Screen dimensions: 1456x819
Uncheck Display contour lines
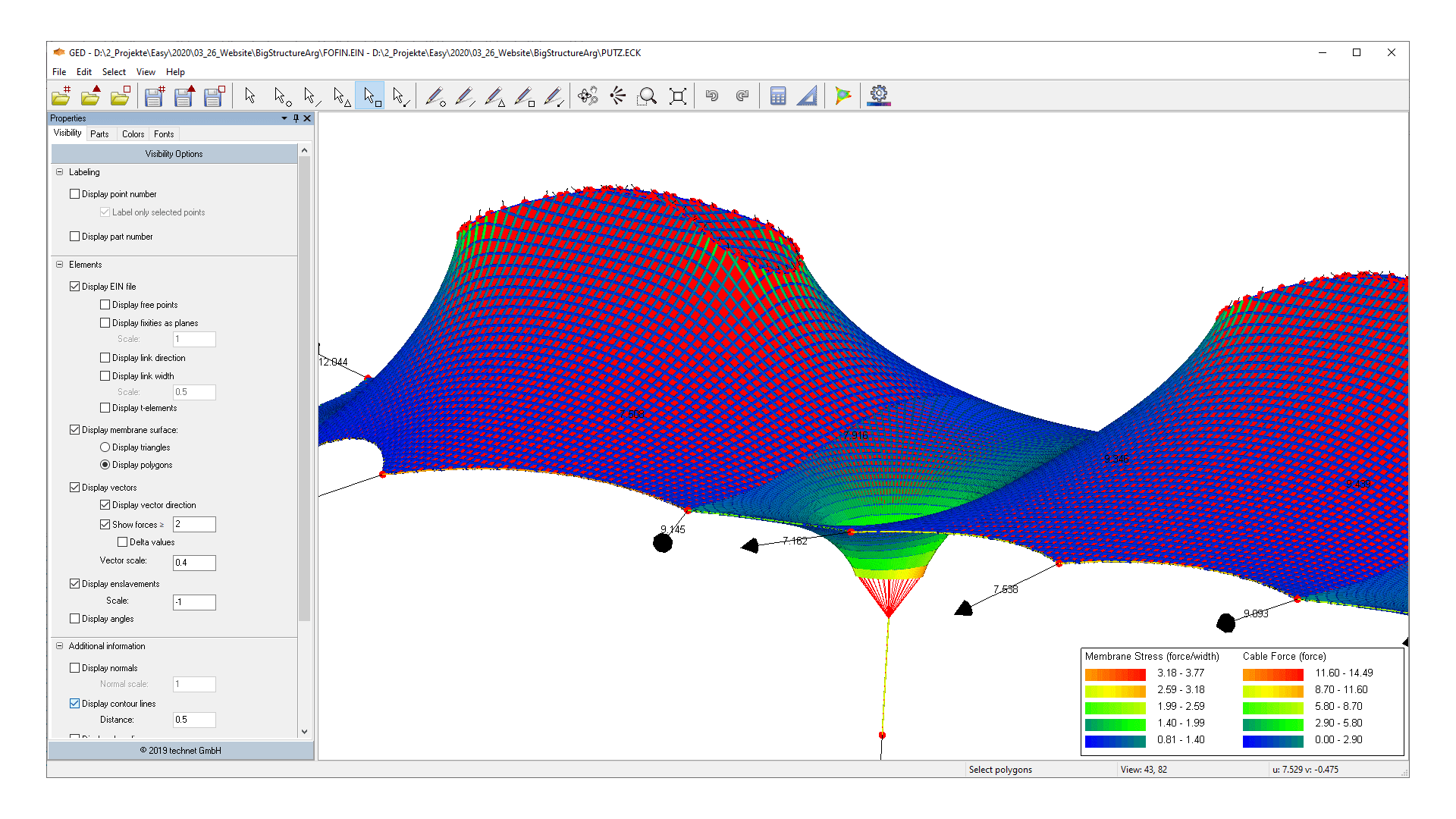pyautogui.click(x=75, y=704)
